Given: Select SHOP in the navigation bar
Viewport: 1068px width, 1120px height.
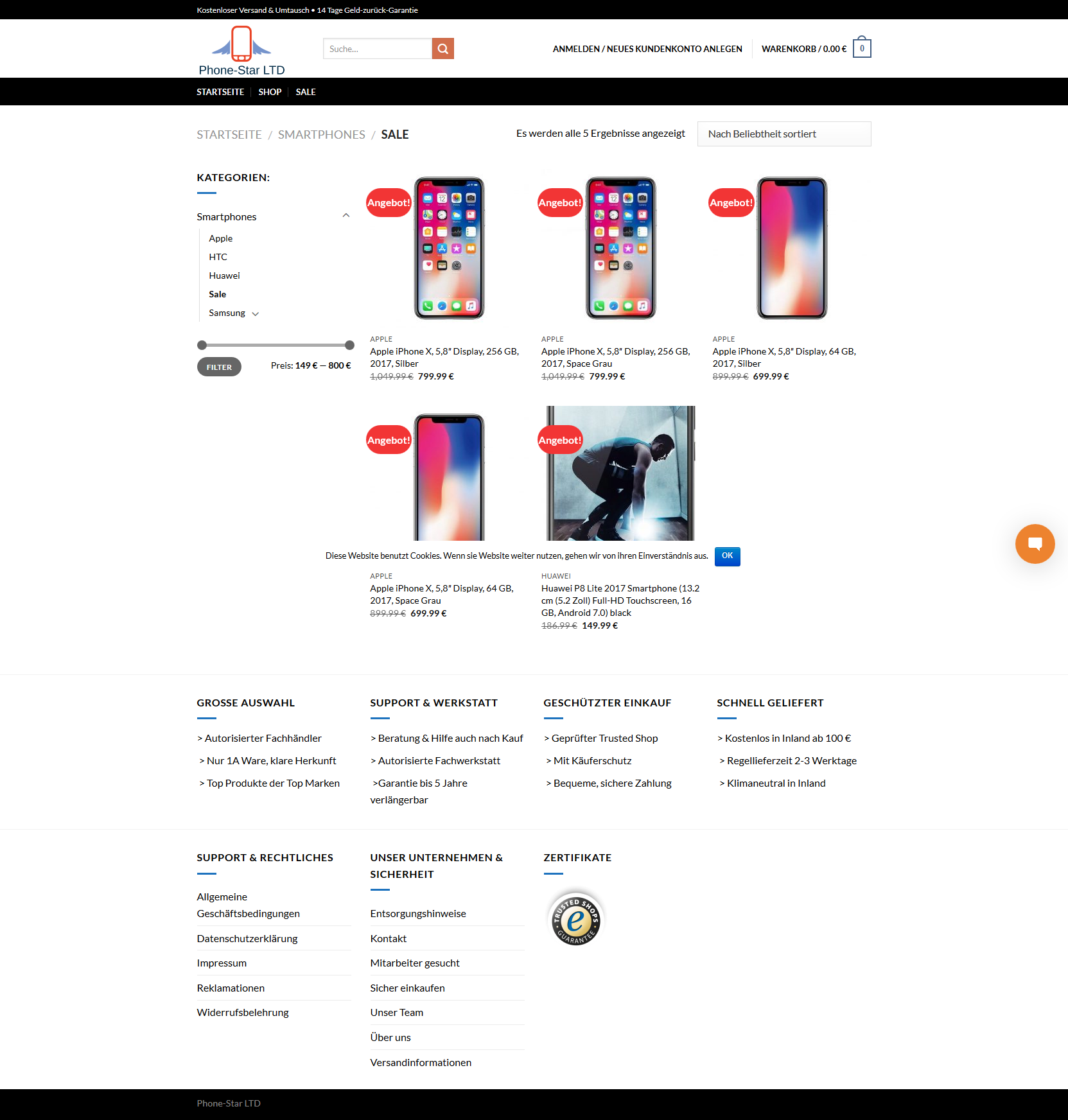Looking at the screenshot, I should 270,92.
